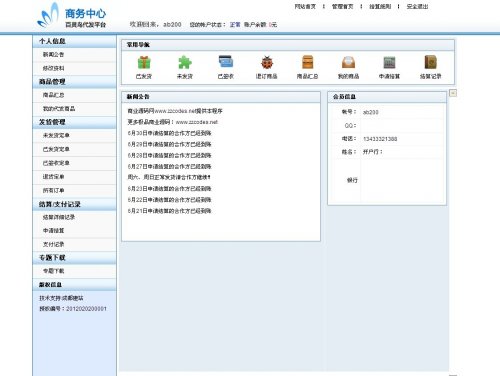
Task: Open 申请结算 in the left sidebar
Action: (53, 231)
